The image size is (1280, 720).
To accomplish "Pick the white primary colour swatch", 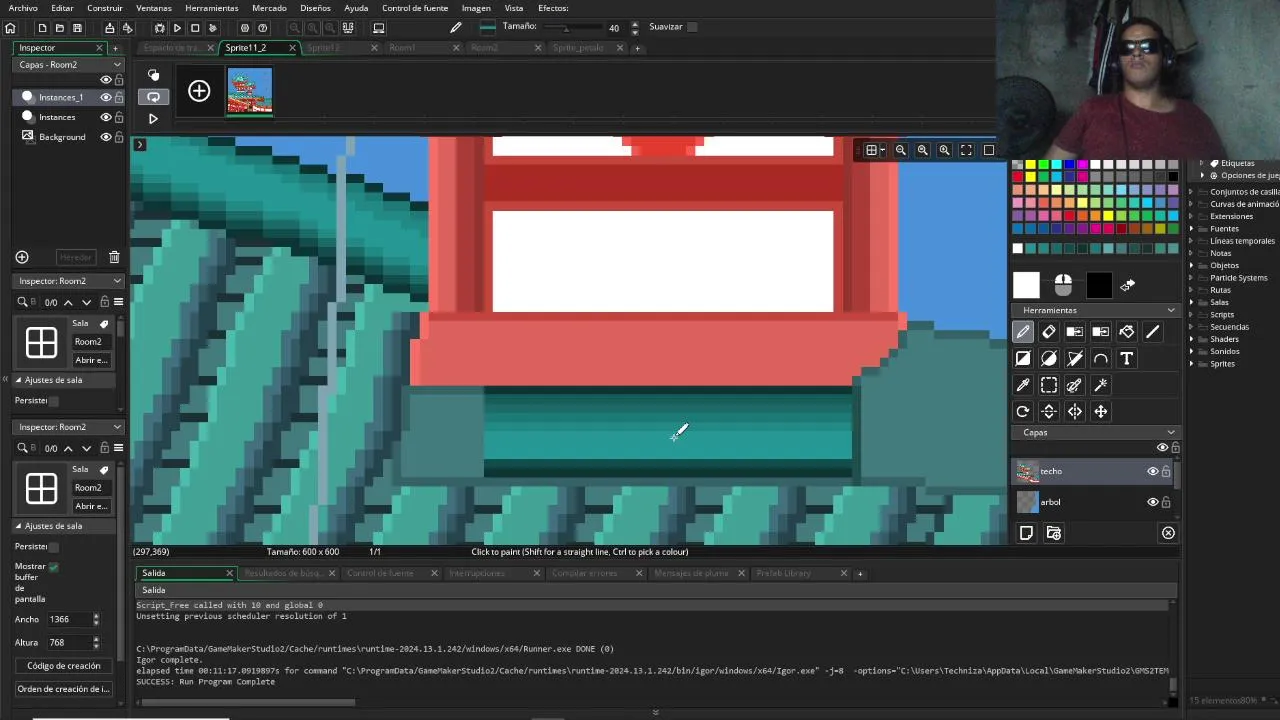I will pos(1026,286).
